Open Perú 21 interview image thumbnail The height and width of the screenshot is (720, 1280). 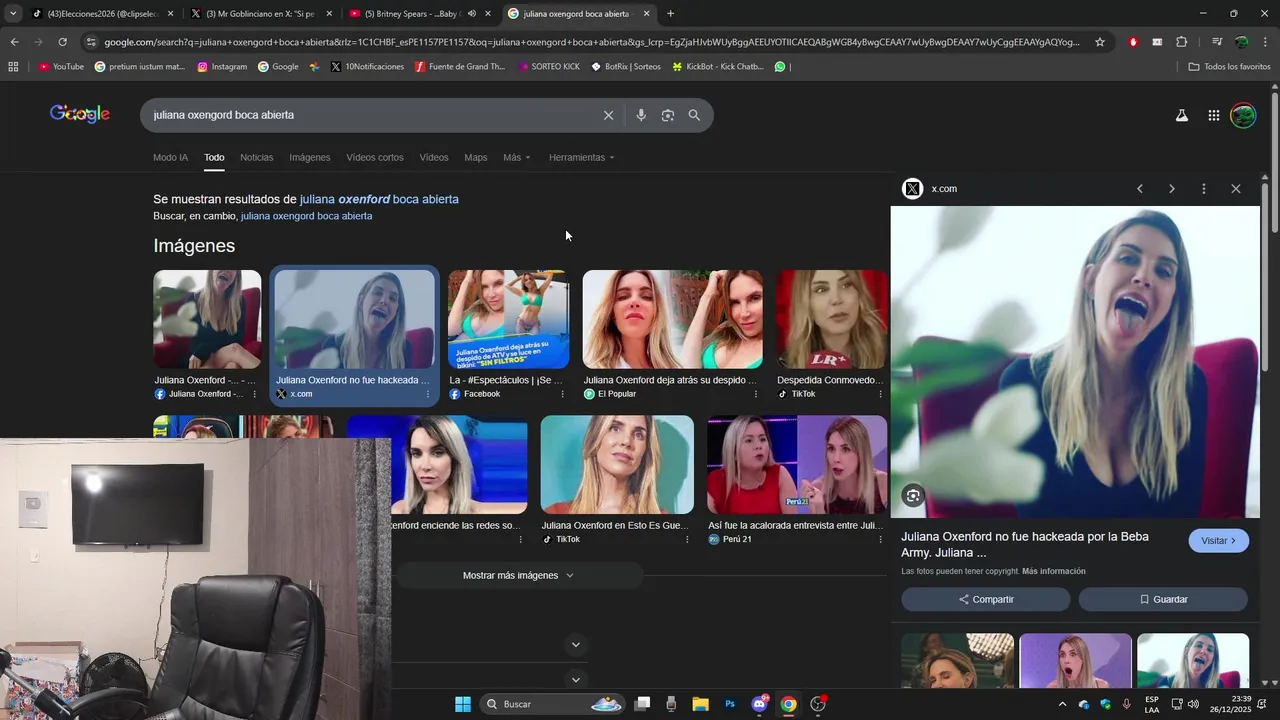(x=797, y=465)
